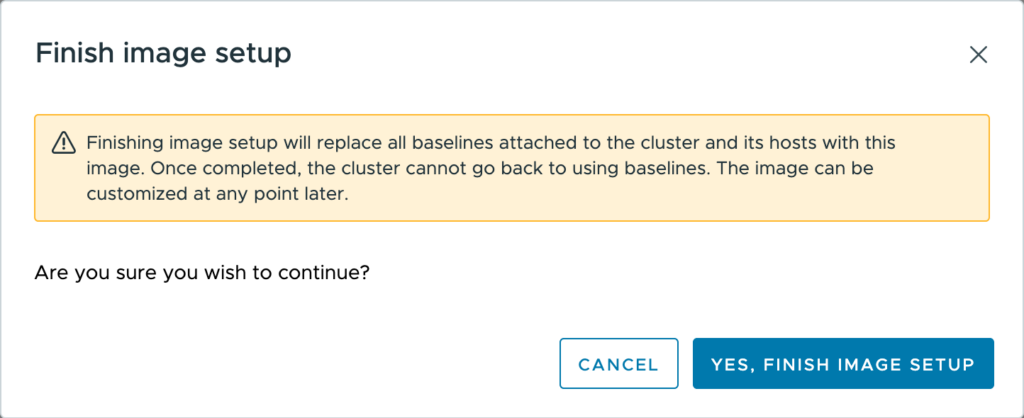Click the word 'Finish' in the dialog title

click(x=70, y=54)
